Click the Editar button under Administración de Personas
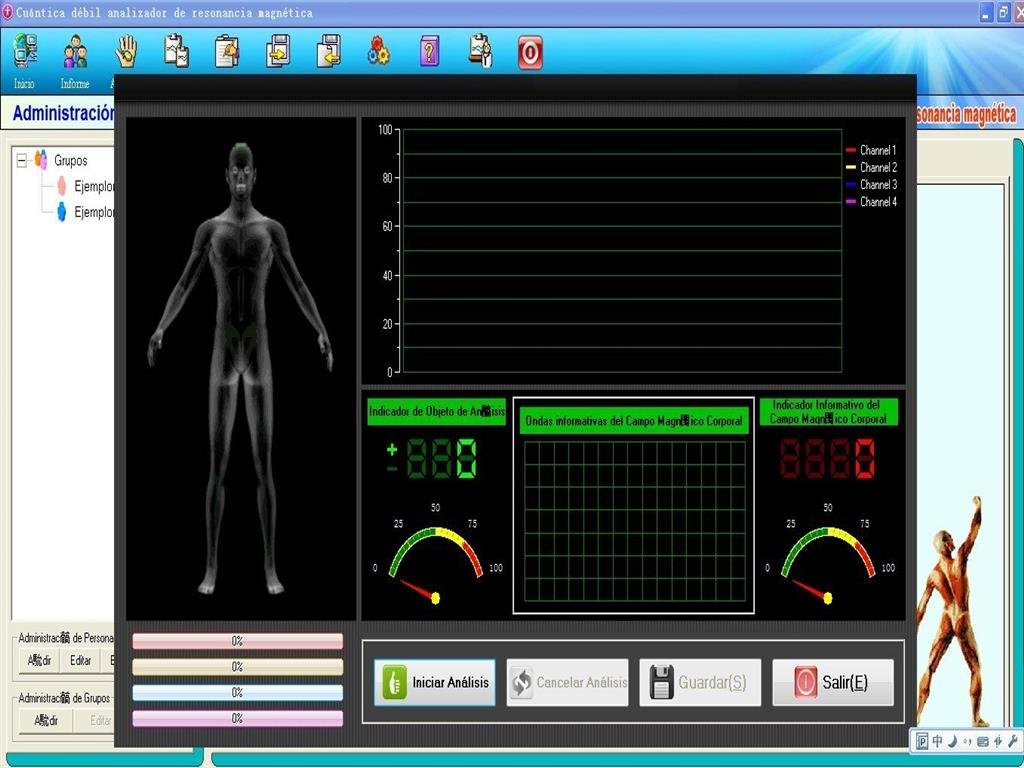 (x=81, y=661)
